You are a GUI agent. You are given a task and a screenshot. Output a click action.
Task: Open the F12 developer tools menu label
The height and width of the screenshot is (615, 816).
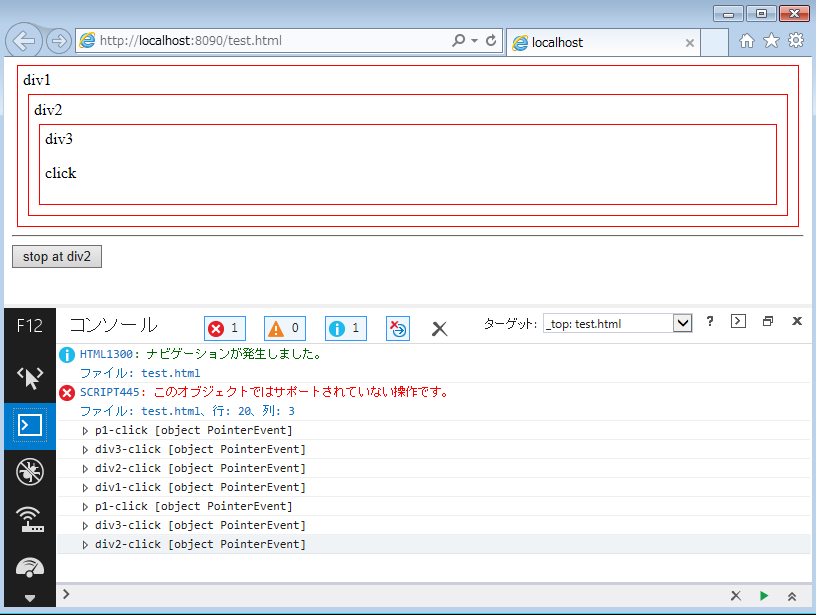pos(29,326)
